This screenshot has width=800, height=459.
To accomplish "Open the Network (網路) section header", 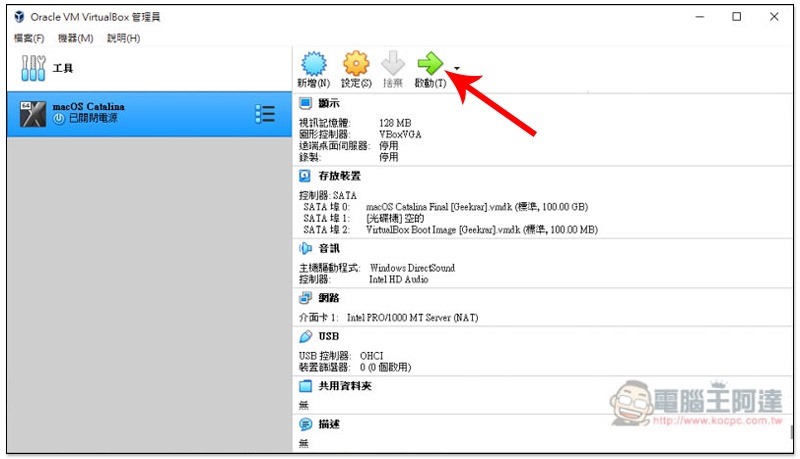I will tap(329, 298).
